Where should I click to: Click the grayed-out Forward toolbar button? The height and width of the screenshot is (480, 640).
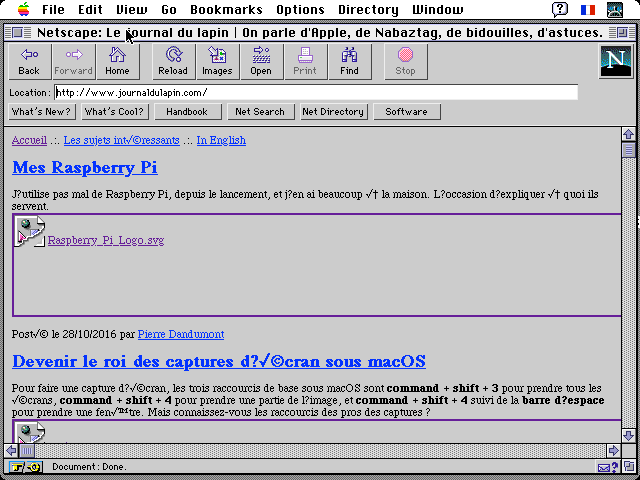click(73, 62)
